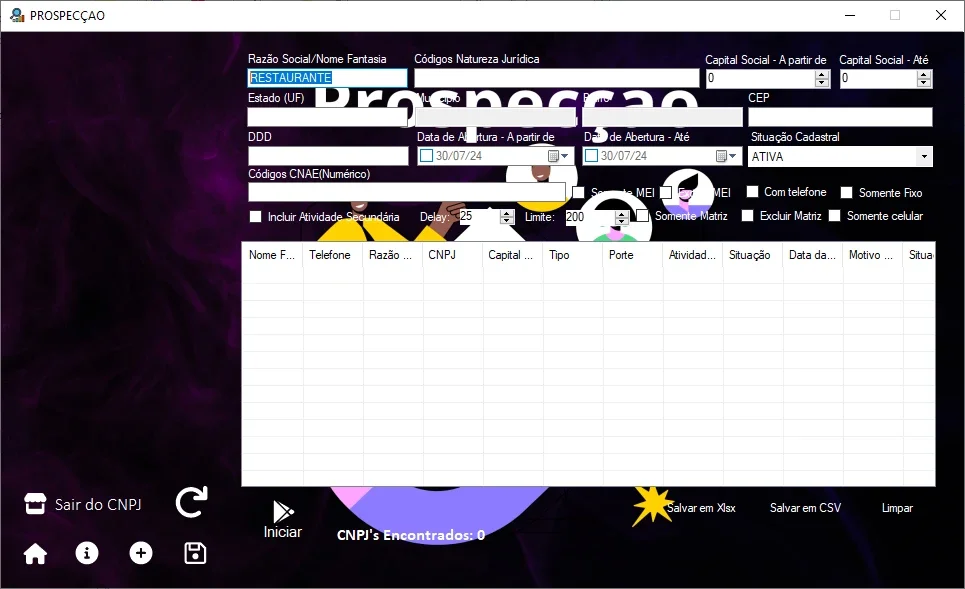Click the Nome F... column header
965x589 pixels.
pyautogui.click(x=272, y=255)
